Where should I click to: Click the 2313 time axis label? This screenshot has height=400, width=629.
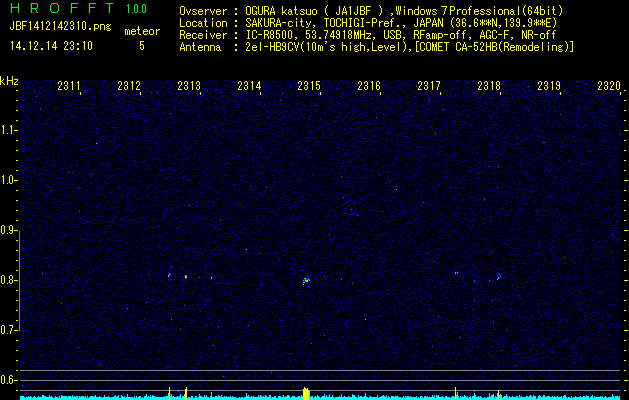189,86
